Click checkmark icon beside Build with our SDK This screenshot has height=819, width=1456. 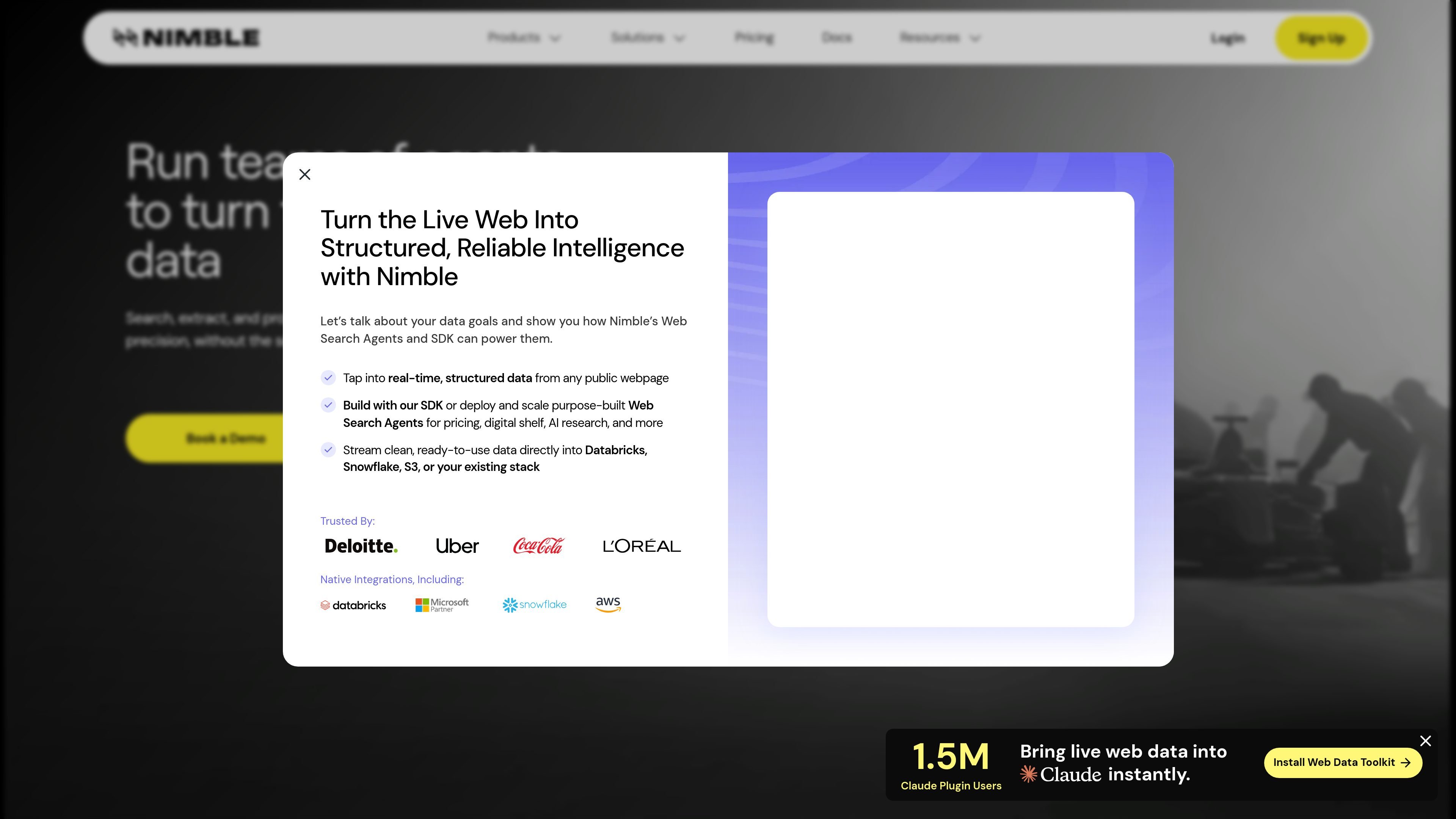[x=328, y=405]
